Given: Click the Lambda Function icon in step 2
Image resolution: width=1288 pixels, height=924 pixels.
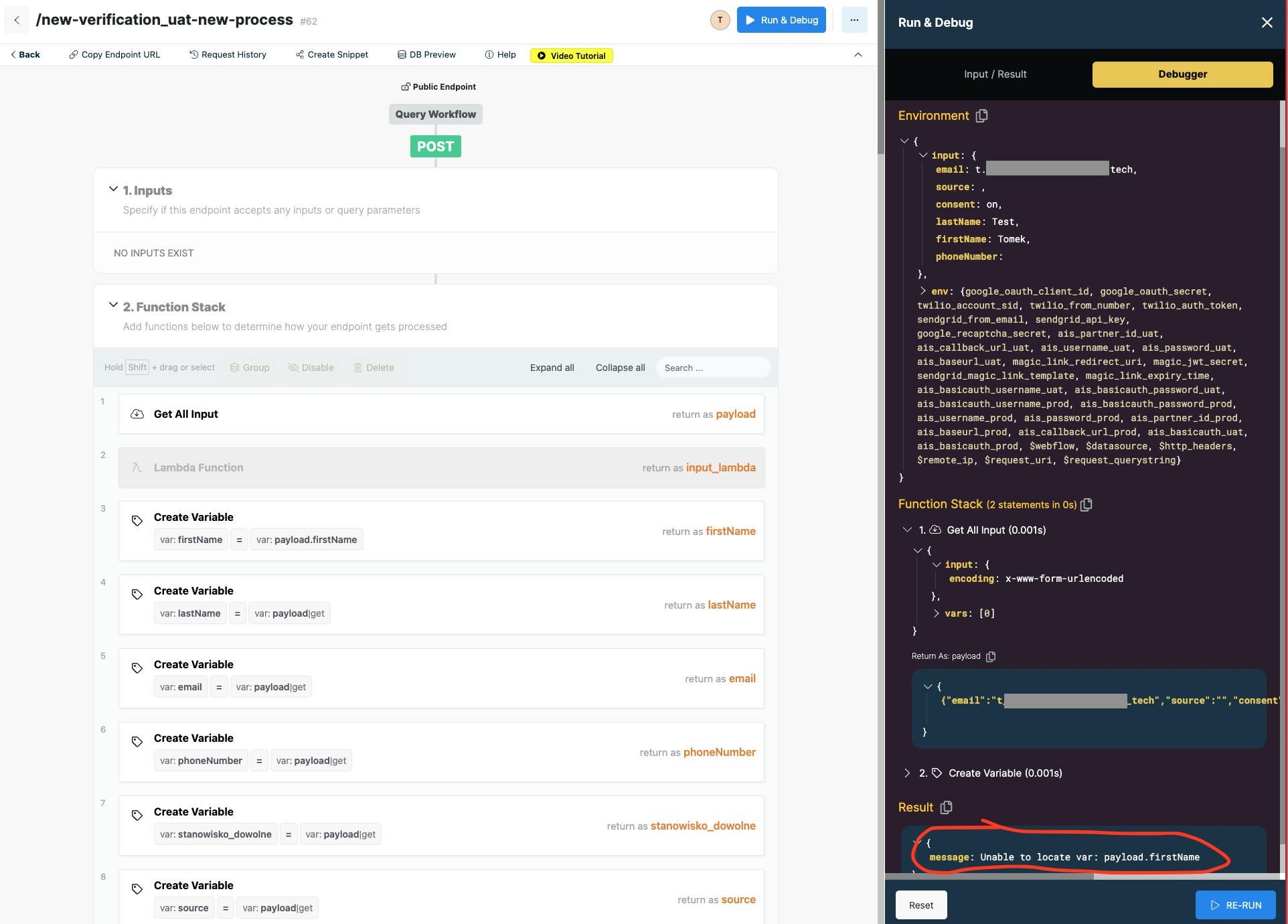Looking at the screenshot, I should pyautogui.click(x=137, y=467).
